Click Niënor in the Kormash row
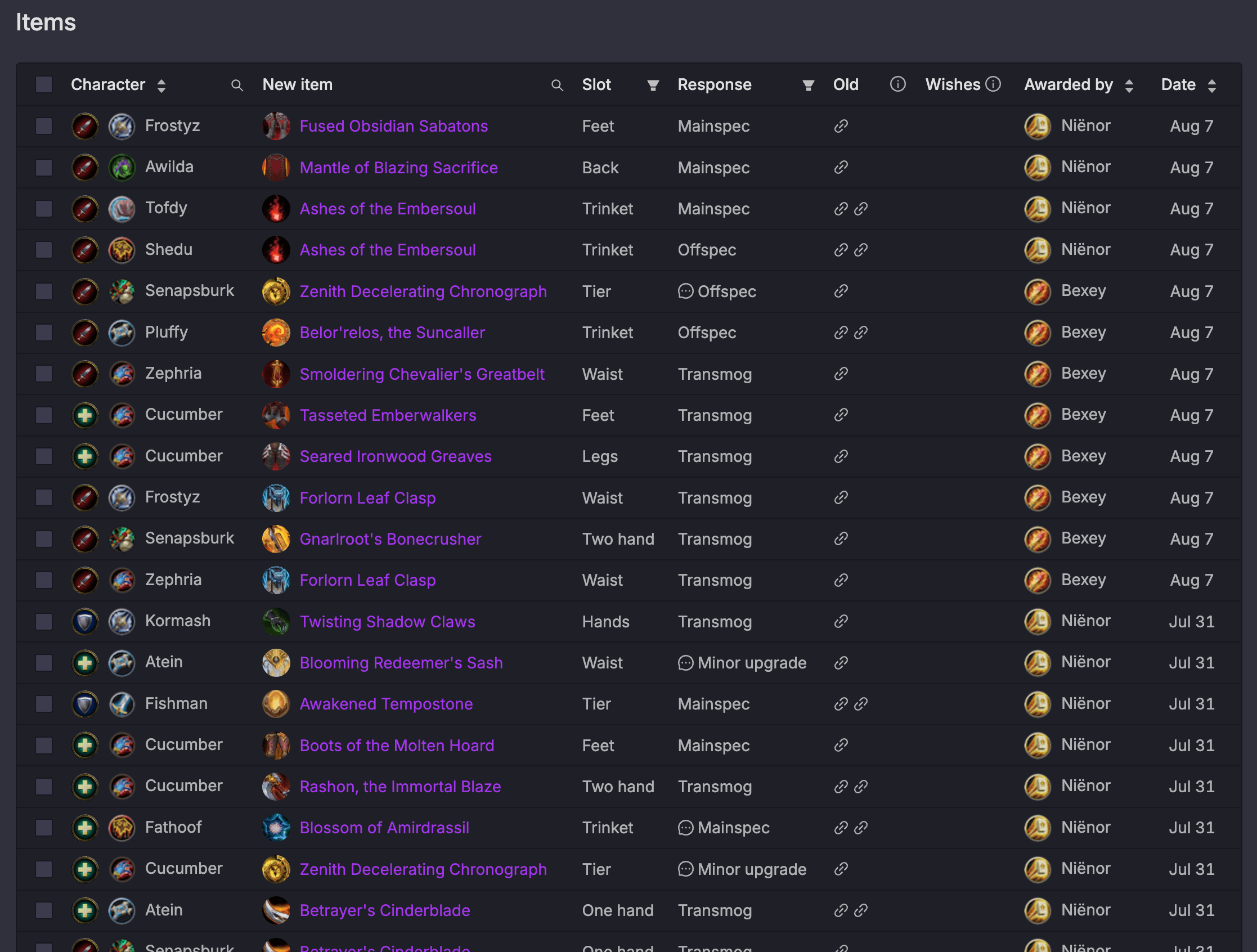The image size is (1257, 952). click(1085, 621)
